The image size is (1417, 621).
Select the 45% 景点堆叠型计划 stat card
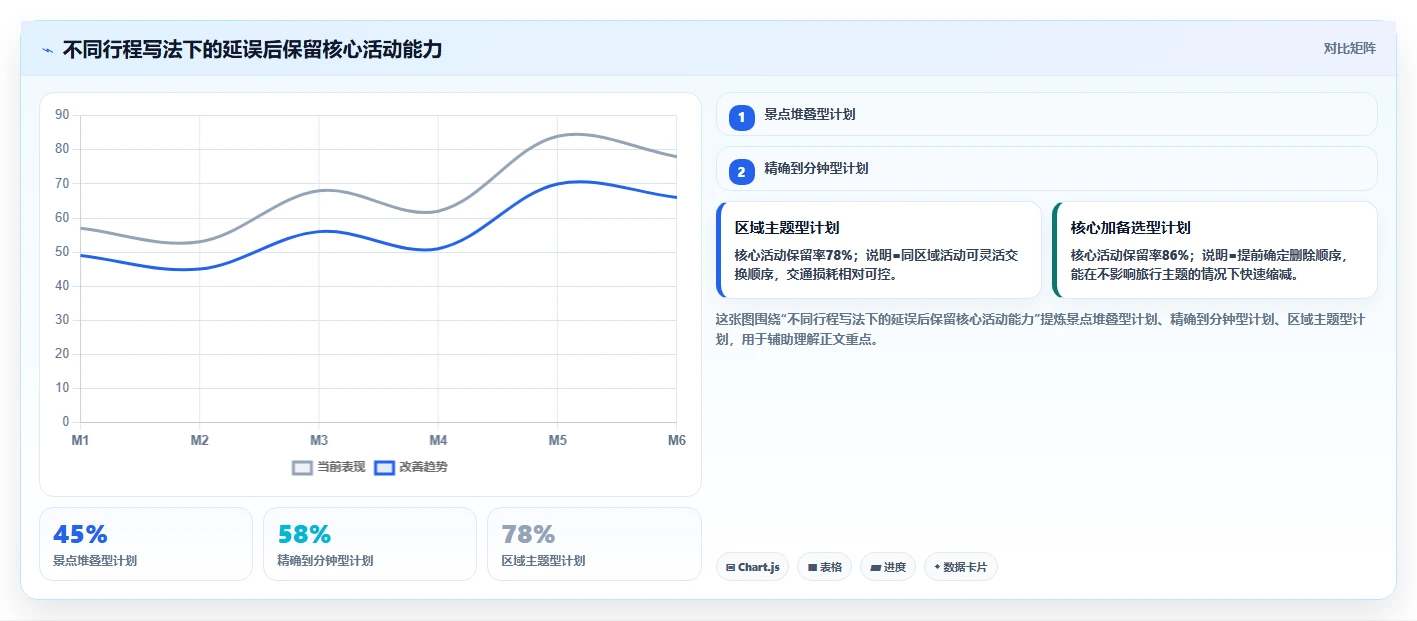pos(146,544)
